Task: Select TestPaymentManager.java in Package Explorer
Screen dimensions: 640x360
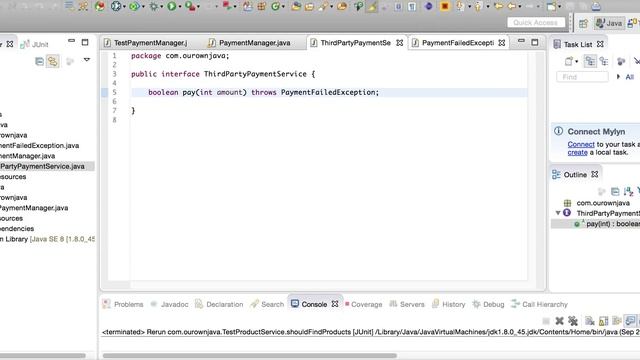Action: pyautogui.click(x=34, y=208)
